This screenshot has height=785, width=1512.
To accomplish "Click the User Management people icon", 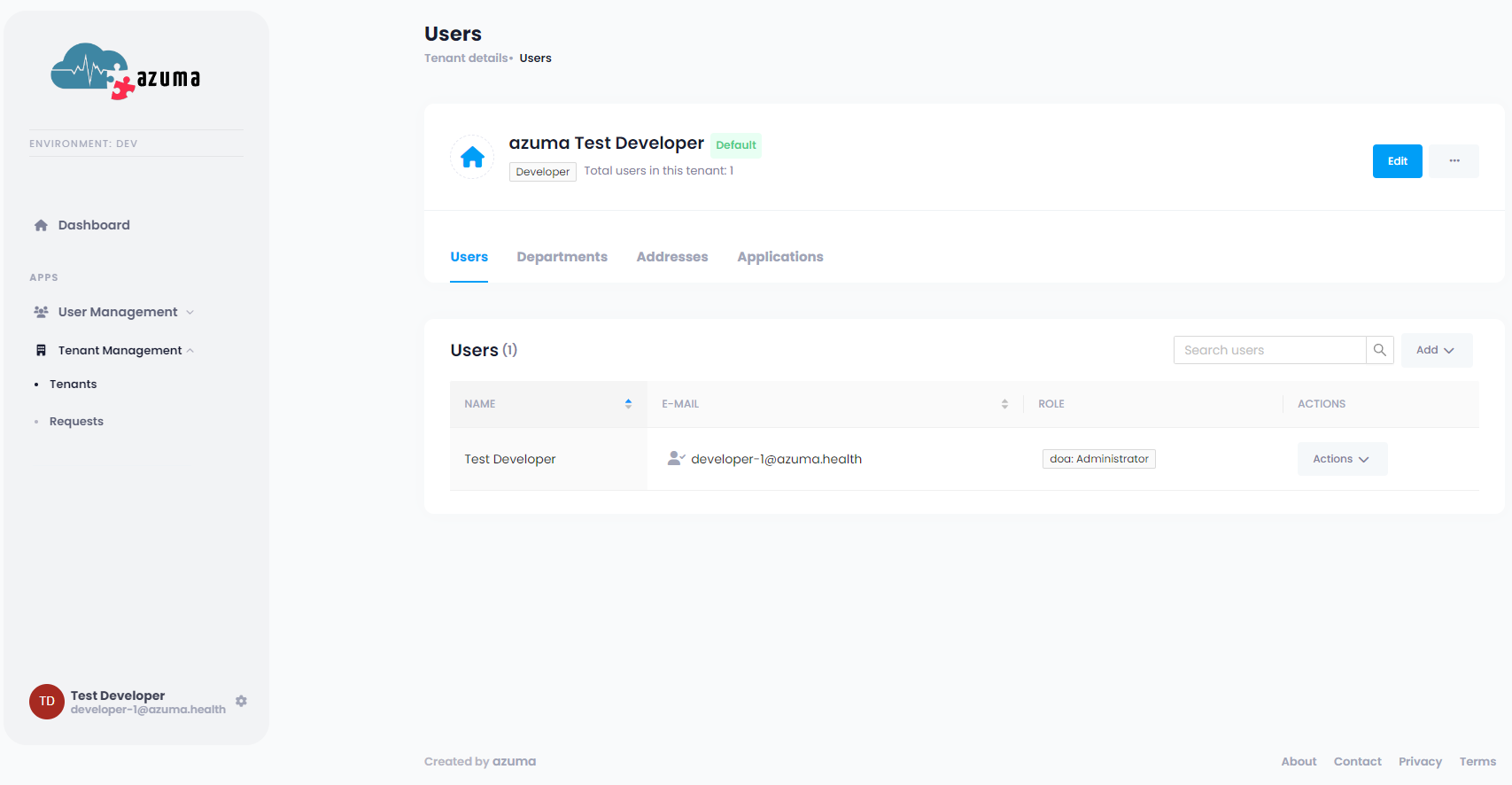I will 41,312.
